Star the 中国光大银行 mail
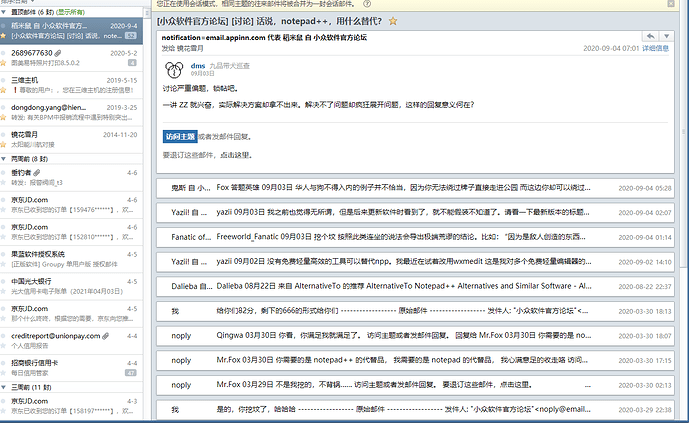 click(3, 292)
